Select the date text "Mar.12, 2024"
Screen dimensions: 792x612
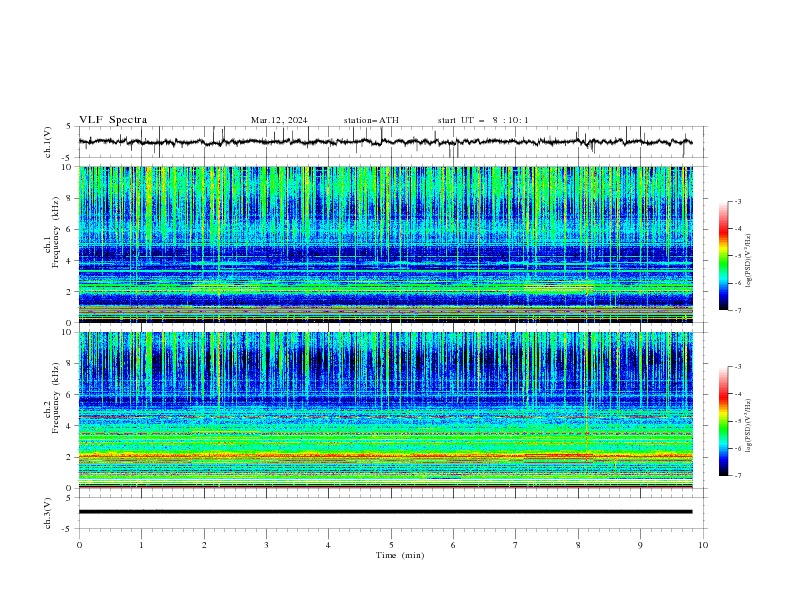point(279,120)
